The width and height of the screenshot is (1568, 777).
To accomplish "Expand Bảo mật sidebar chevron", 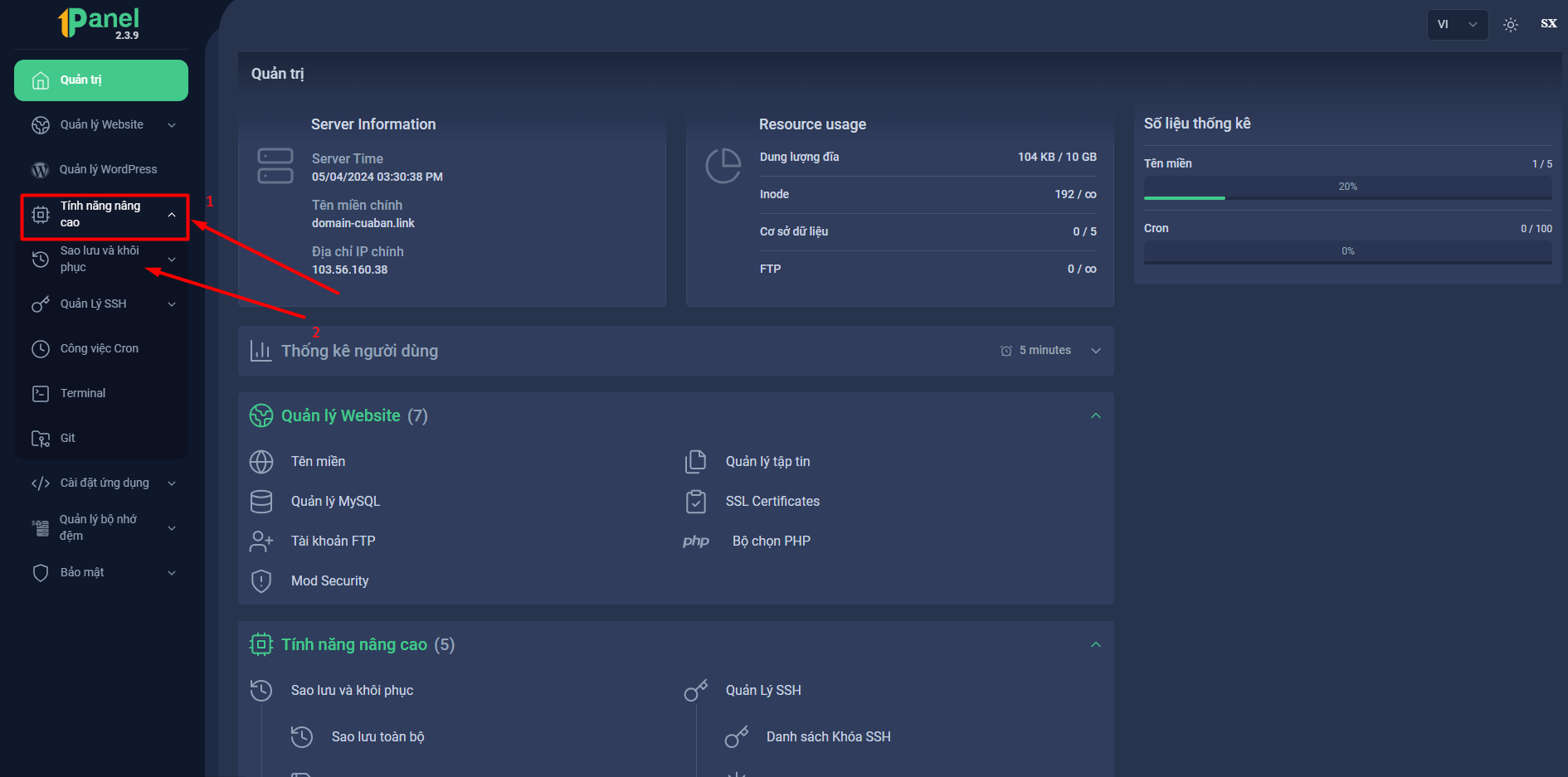I will click(x=172, y=573).
